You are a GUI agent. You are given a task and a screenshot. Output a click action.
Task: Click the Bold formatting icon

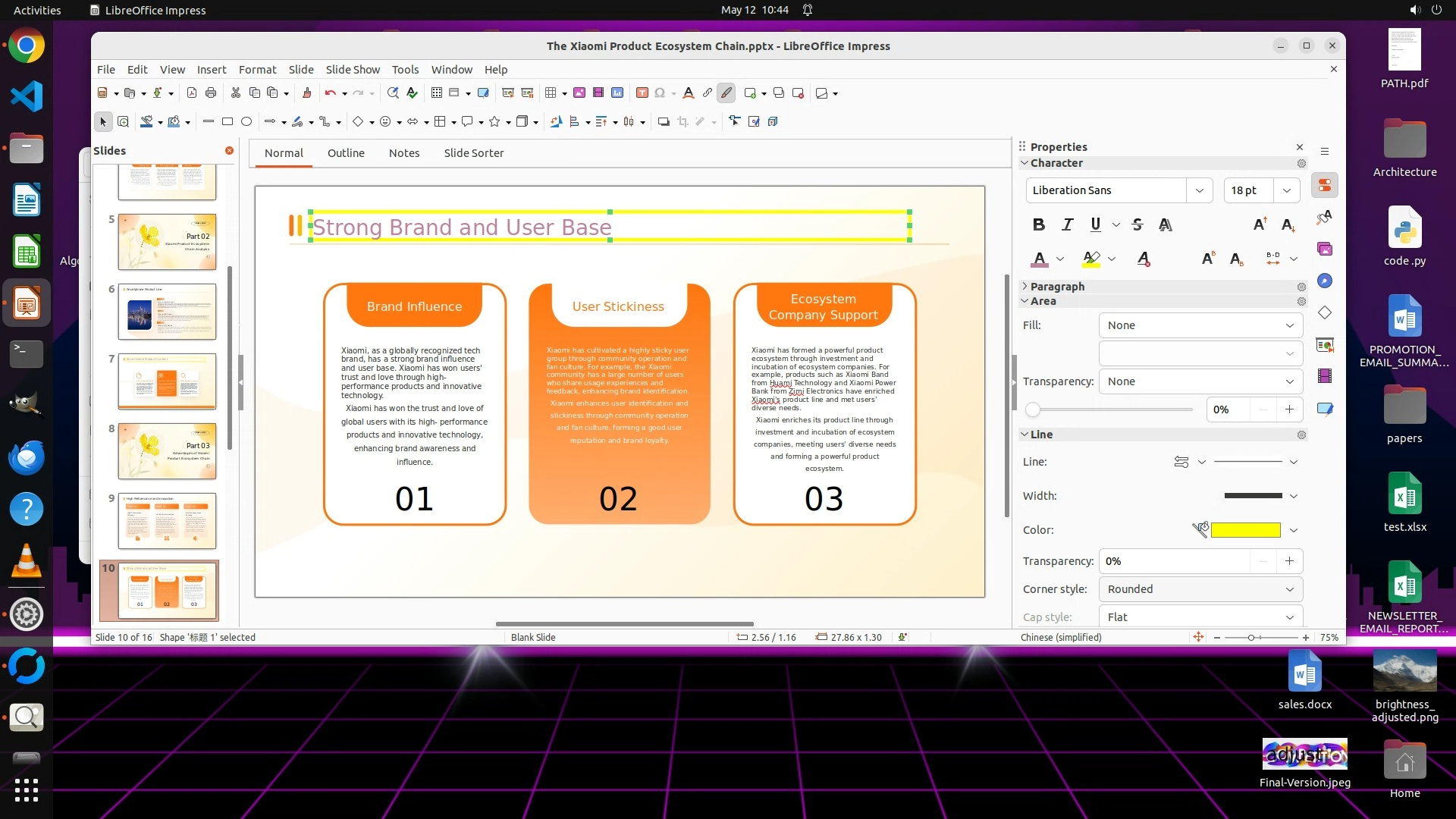click(1039, 224)
